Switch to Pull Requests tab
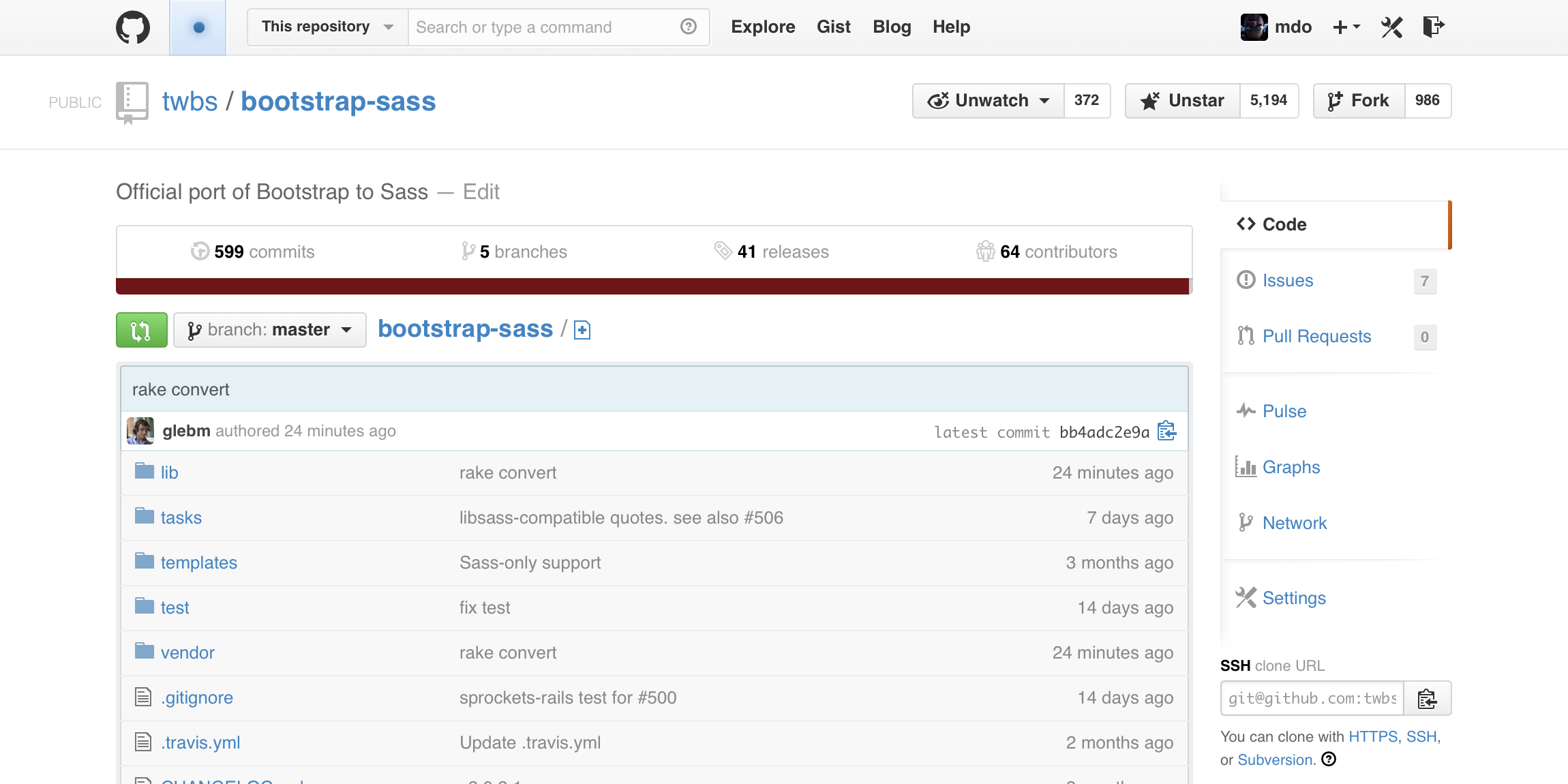Image resolution: width=1568 pixels, height=784 pixels. tap(1316, 337)
